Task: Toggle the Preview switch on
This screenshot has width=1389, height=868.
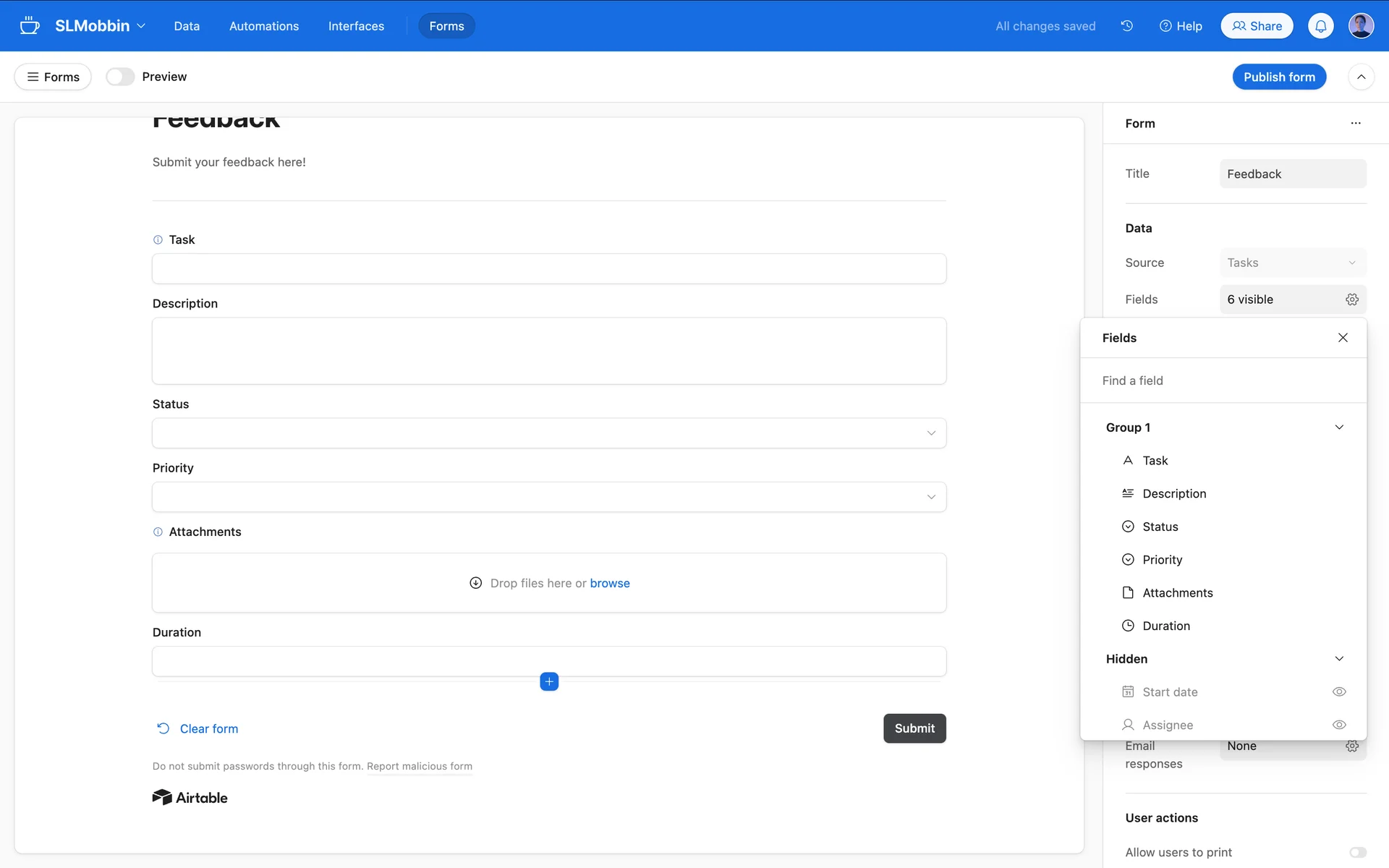Action: (120, 77)
